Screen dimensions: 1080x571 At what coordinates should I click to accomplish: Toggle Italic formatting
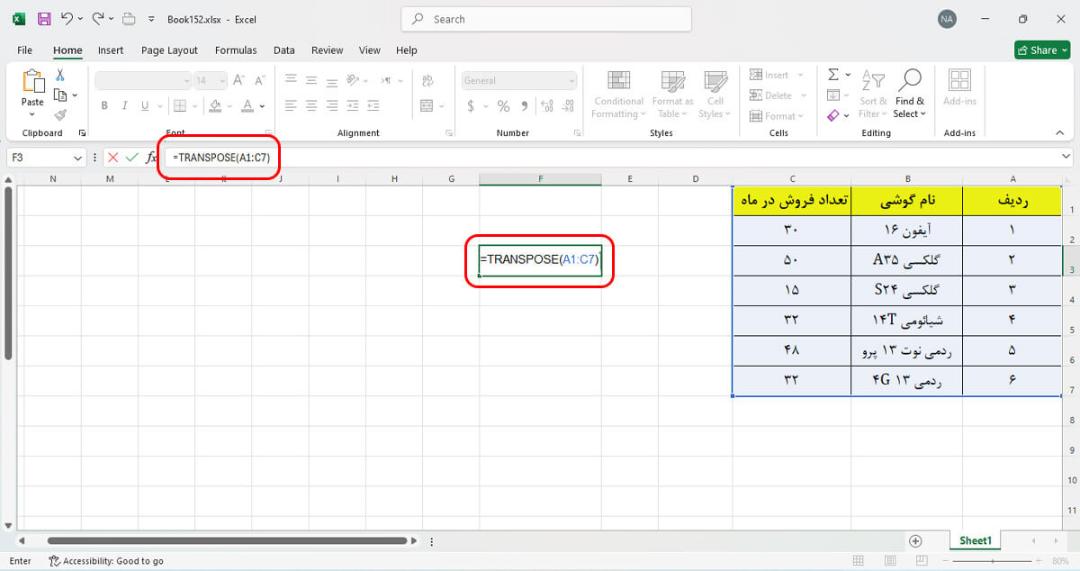(x=125, y=105)
